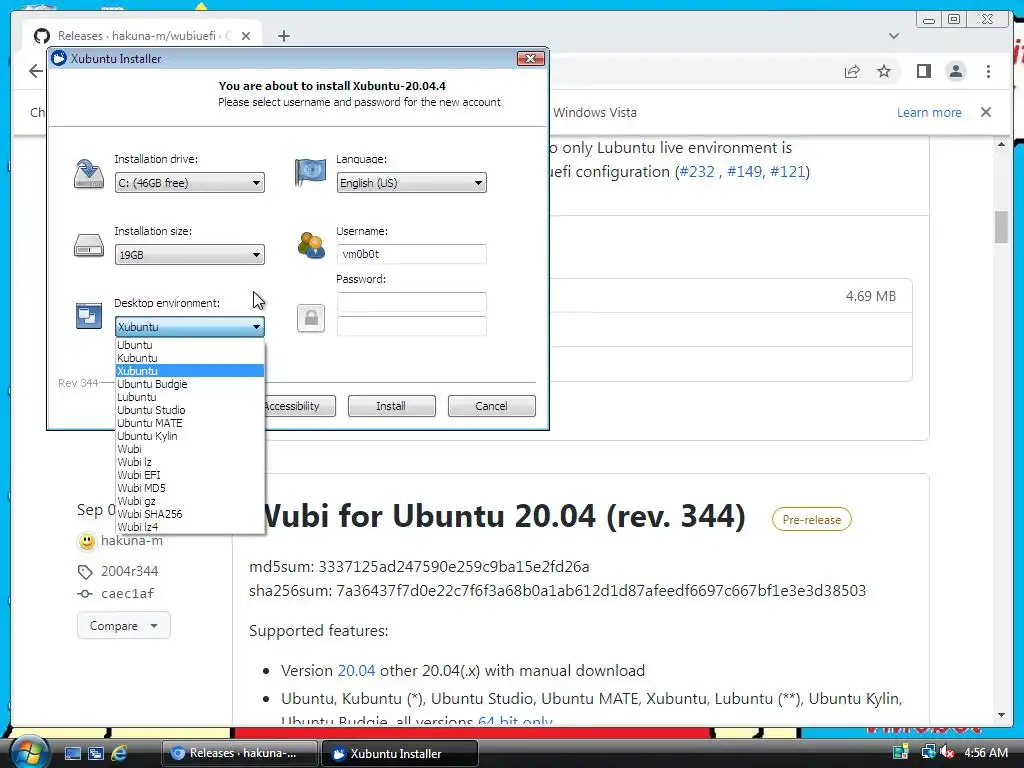Choose Wubi EFI list entry

[x=189, y=475]
